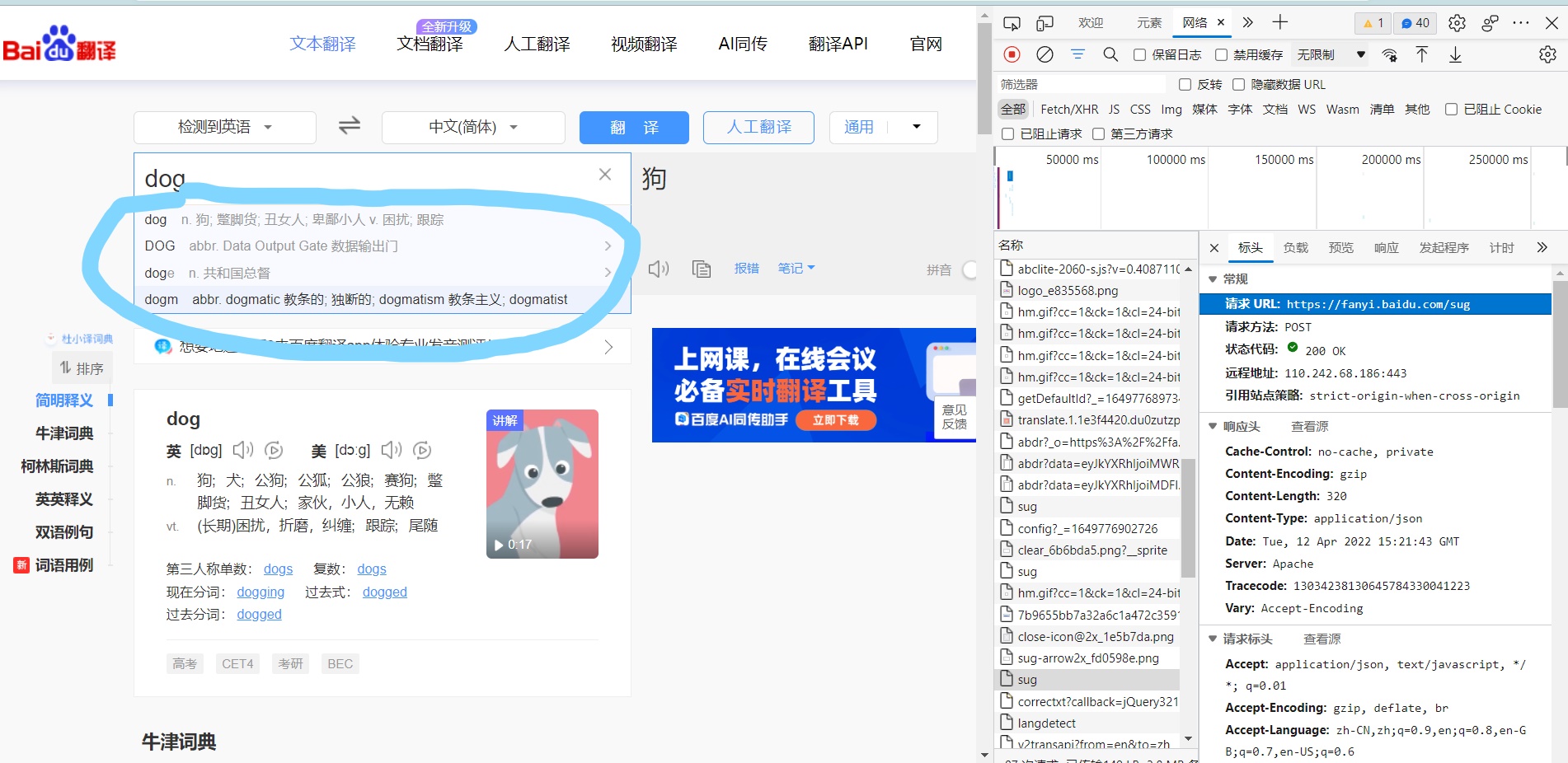Viewport: 1568px width, 763px height.
Task: Open 视频翻译 page
Action: coord(644,44)
